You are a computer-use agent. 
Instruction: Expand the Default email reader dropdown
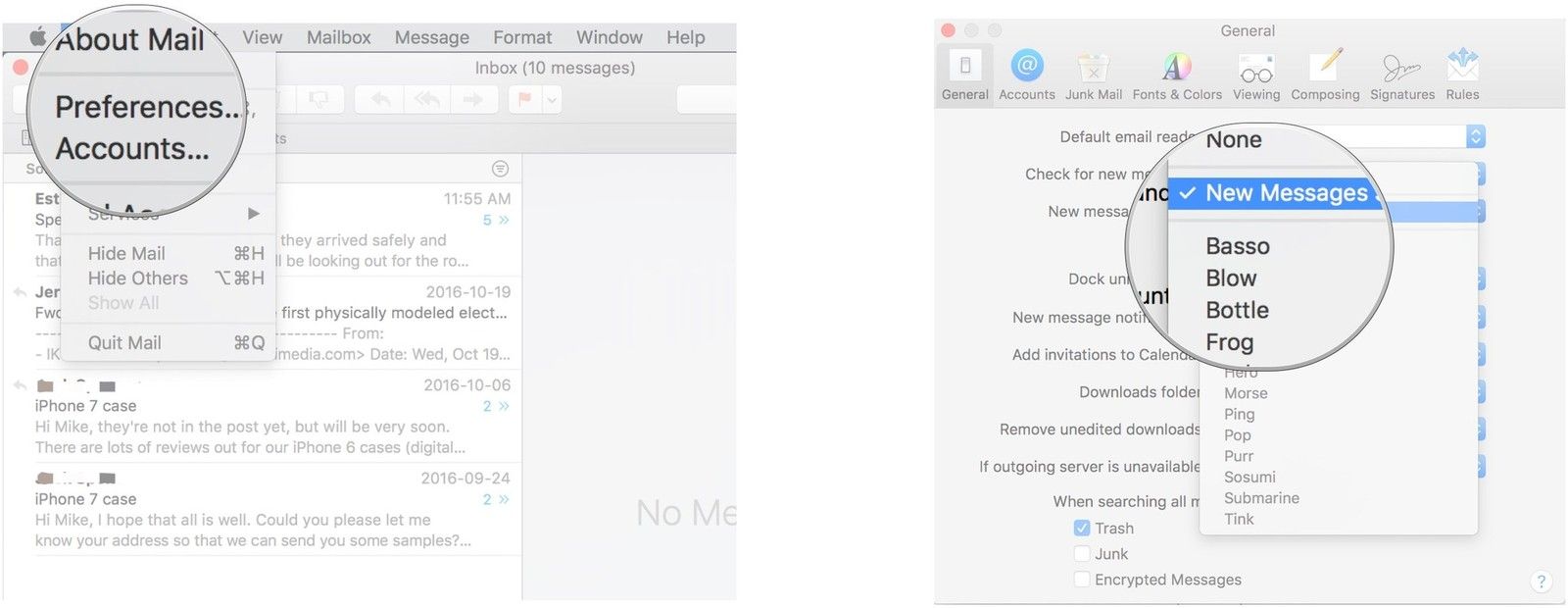[x=1475, y=136]
